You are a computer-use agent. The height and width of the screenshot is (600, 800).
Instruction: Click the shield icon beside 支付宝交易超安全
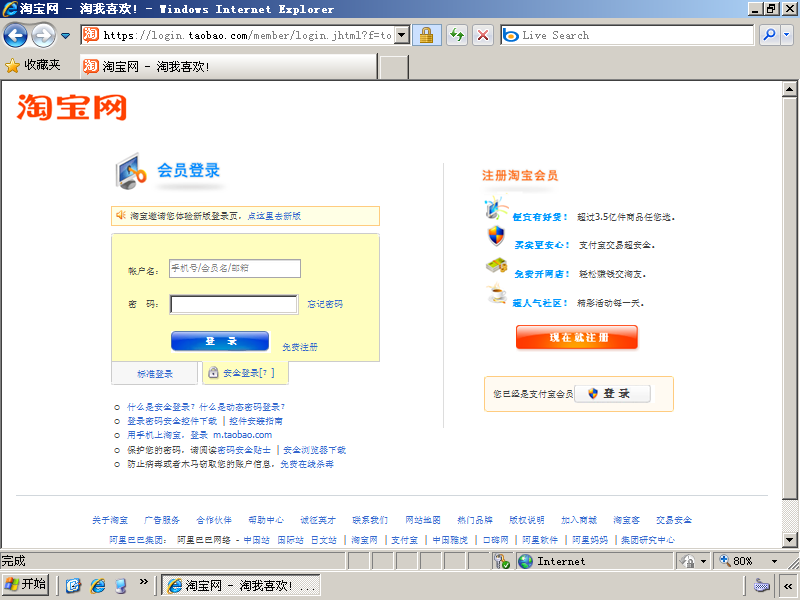pyautogui.click(x=496, y=236)
